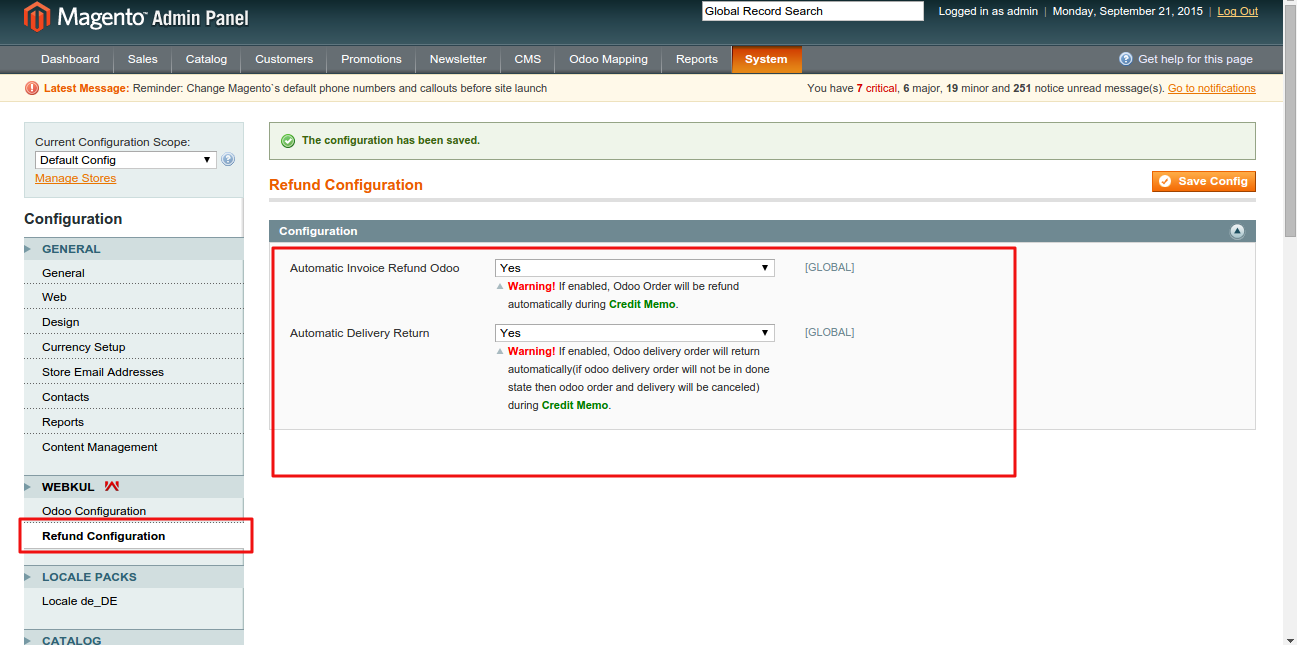1297x645 pixels.
Task: Select Contacts in the configuration sidebar
Action: pyautogui.click(x=65, y=397)
